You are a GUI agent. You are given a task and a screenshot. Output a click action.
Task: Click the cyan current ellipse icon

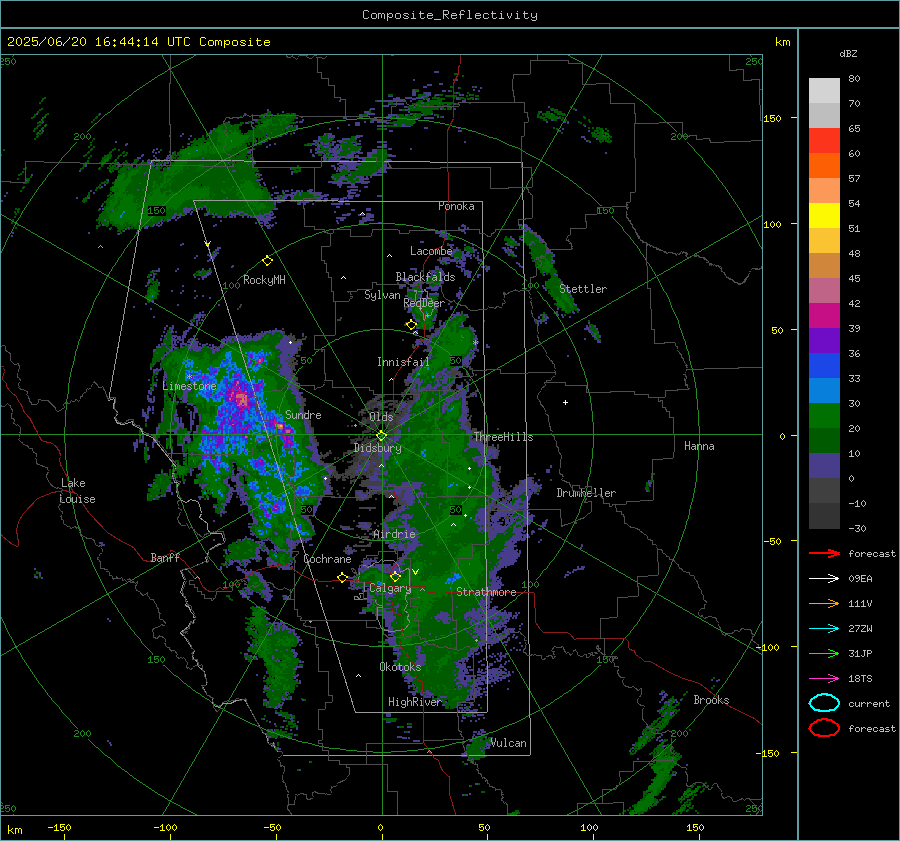(x=824, y=703)
